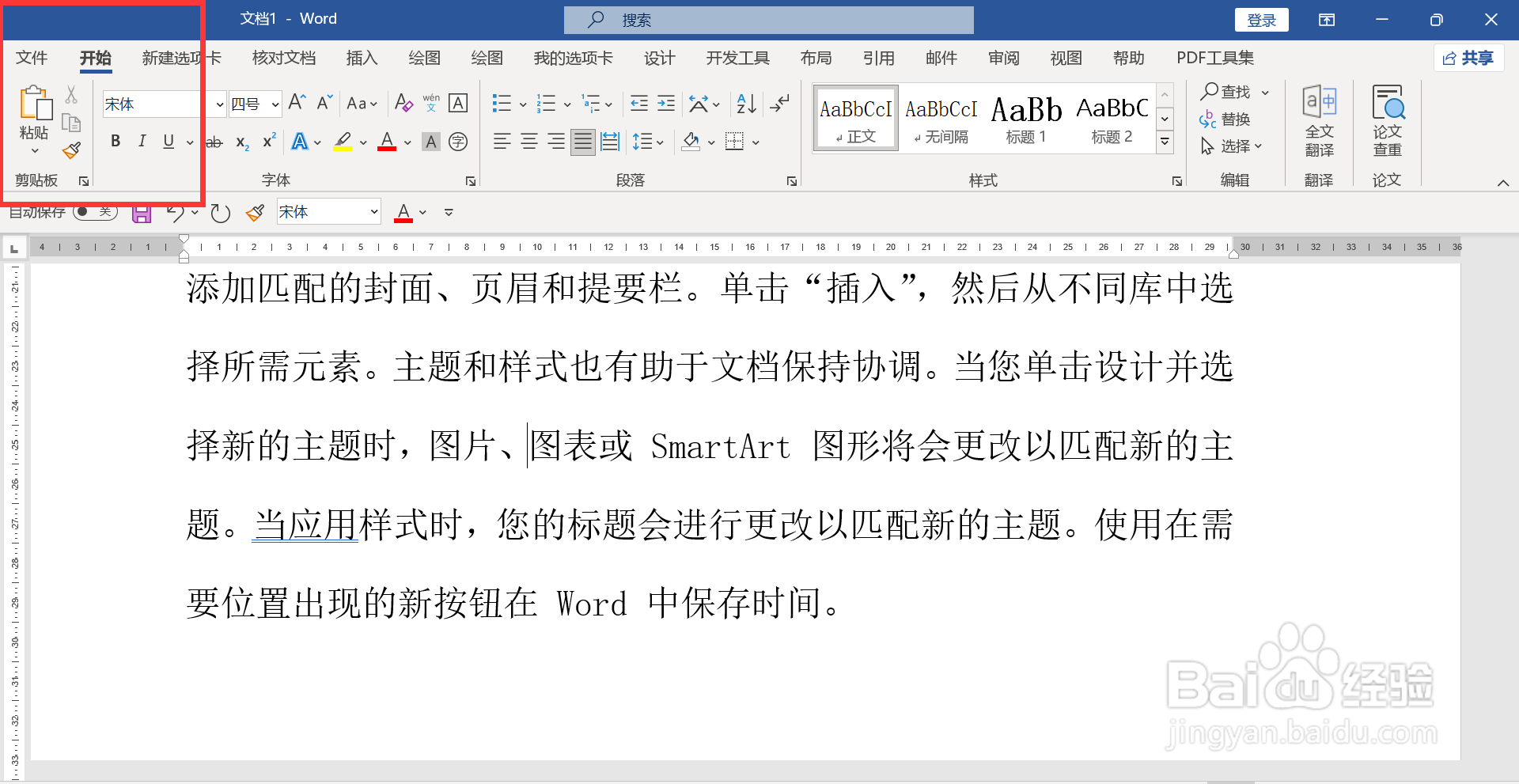
Task: Toggle underline formatting
Action: click(169, 141)
